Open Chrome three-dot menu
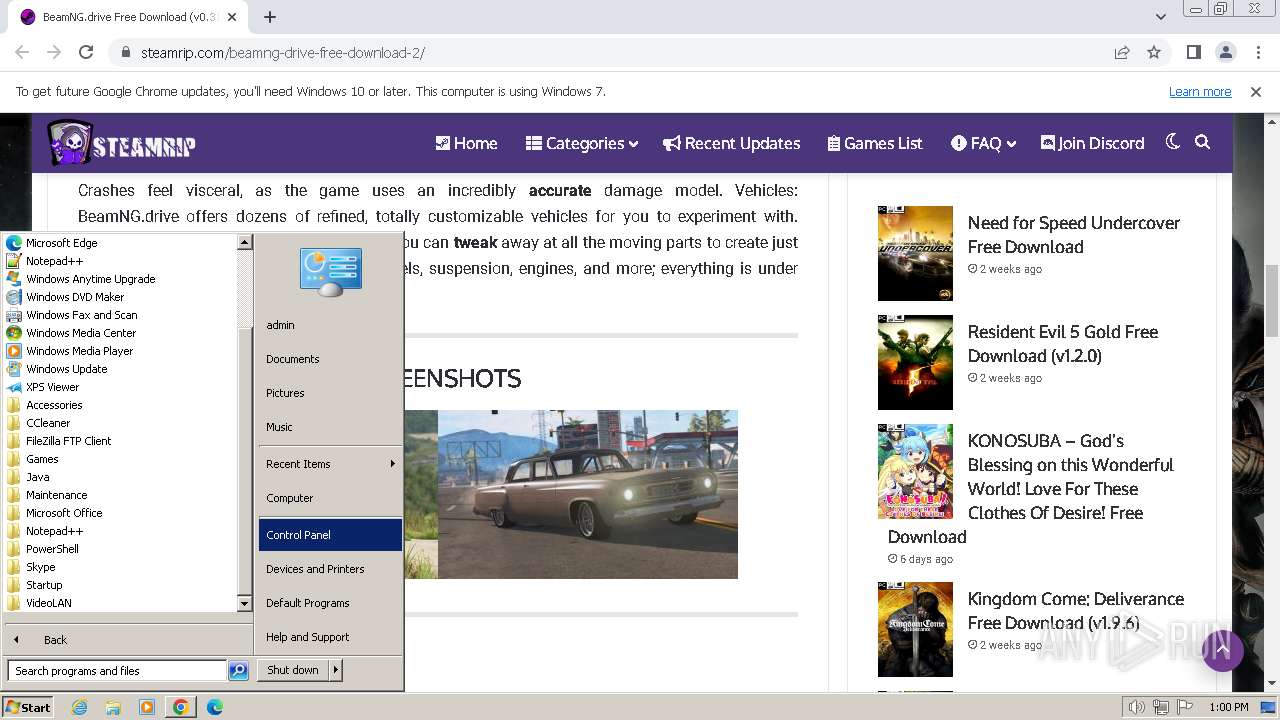1280x720 pixels. tap(1258, 52)
